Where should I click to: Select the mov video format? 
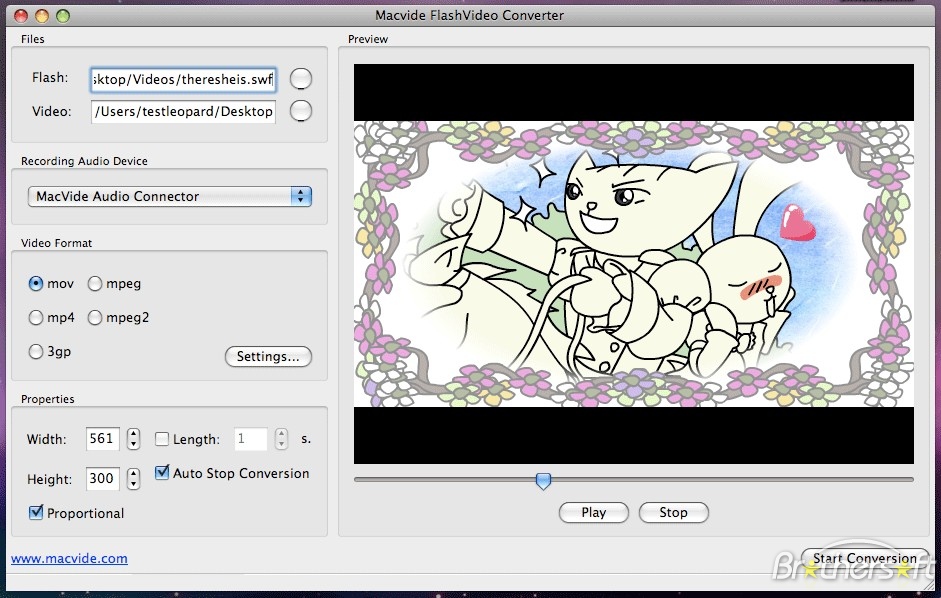(35, 283)
